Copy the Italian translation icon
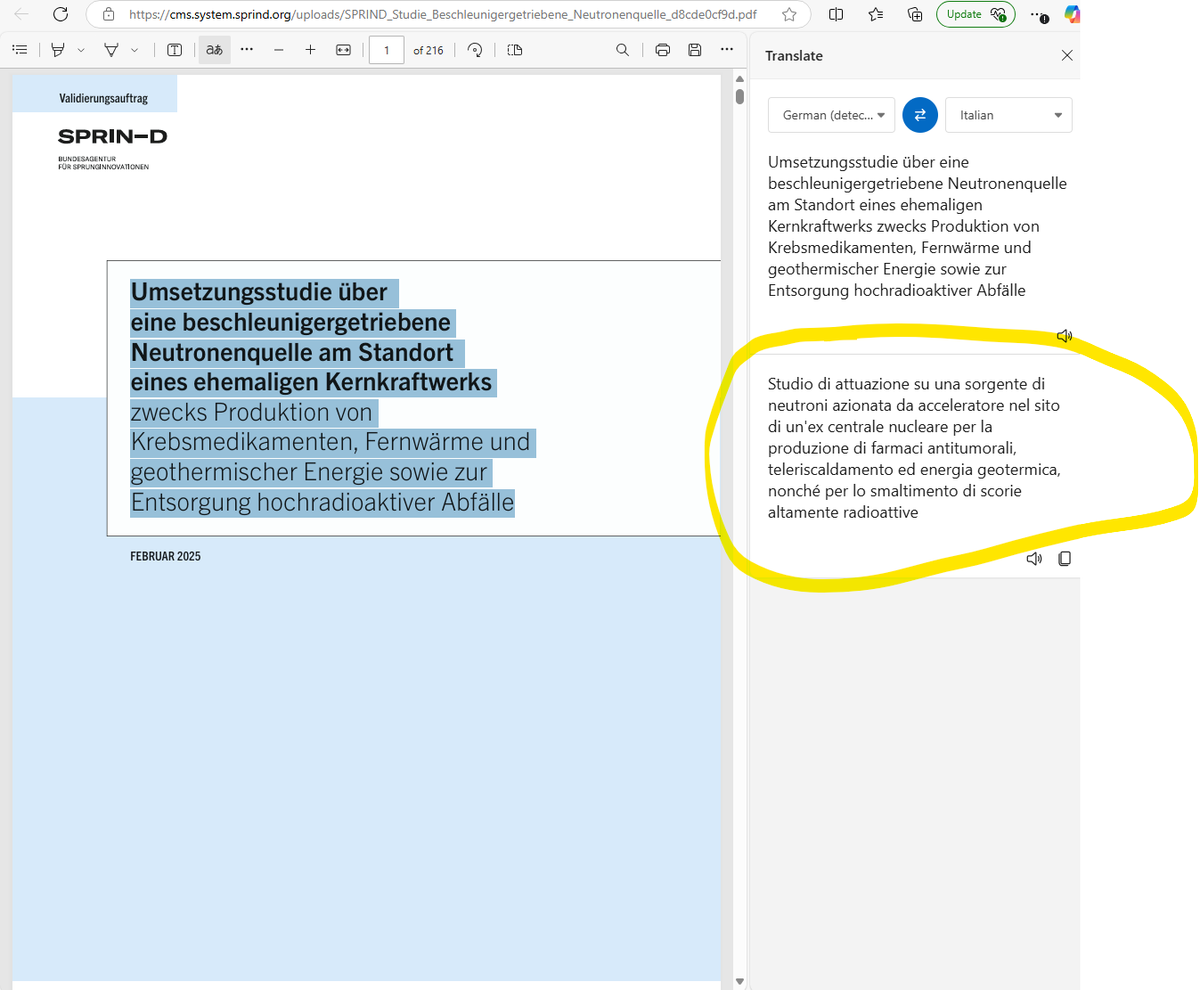The height and width of the screenshot is (990, 1200). click(1065, 558)
